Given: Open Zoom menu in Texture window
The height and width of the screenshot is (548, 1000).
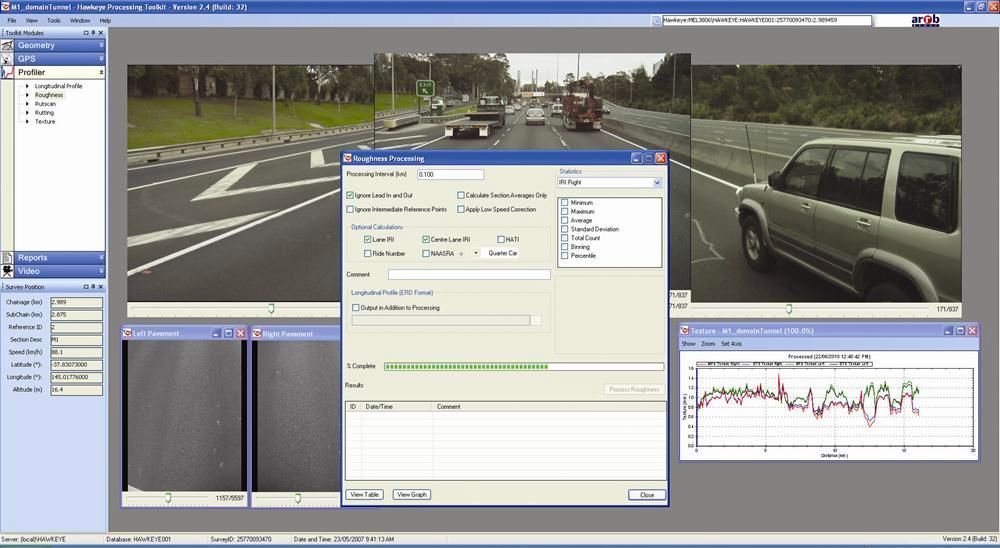Looking at the screenshot, I should (708, 344).
